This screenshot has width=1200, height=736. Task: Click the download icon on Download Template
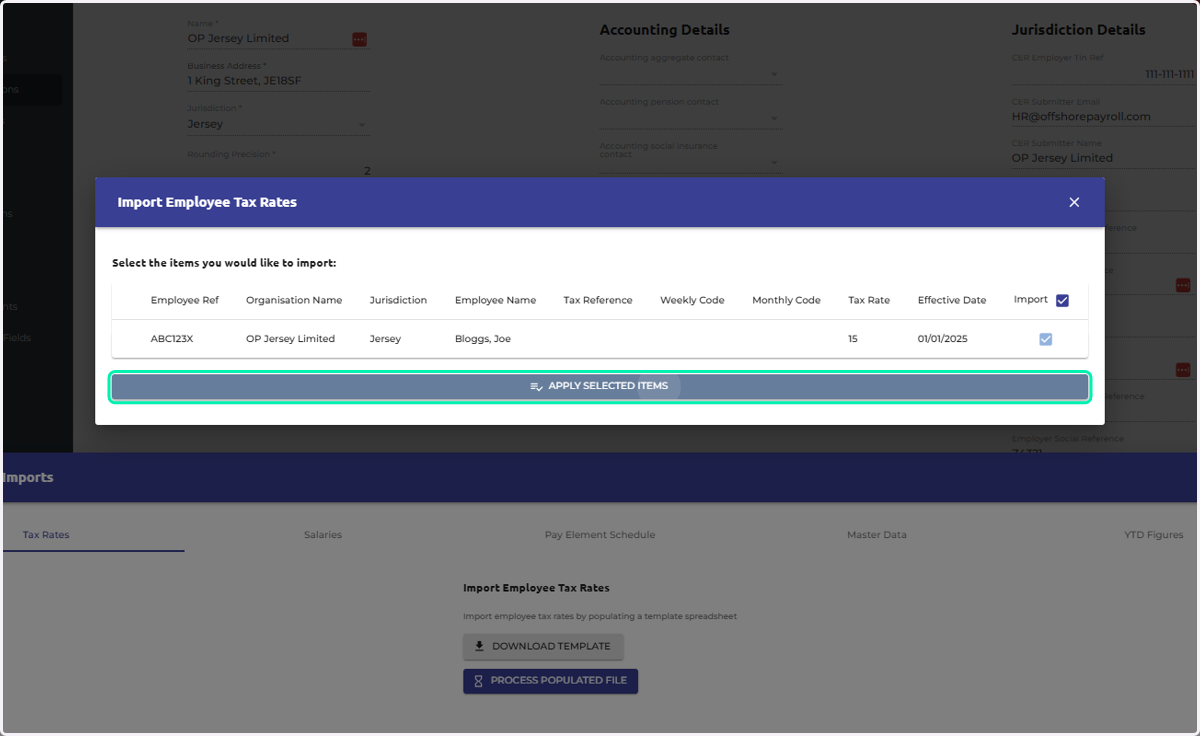coord(479,646)
